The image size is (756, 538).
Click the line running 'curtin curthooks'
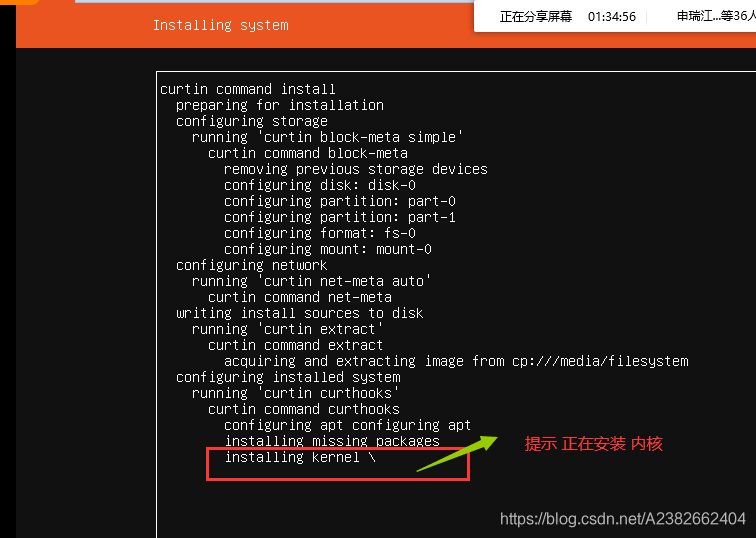pyautogui.click(x=296, y=393)
